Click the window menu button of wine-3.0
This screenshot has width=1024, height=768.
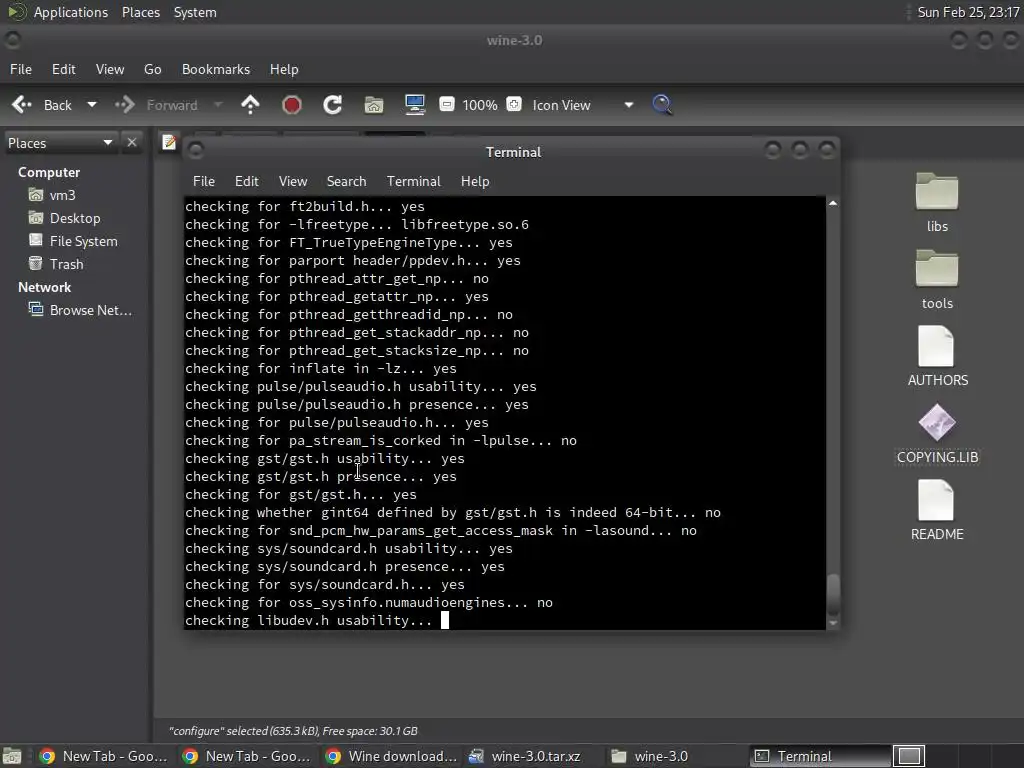[x=12, y=40]
